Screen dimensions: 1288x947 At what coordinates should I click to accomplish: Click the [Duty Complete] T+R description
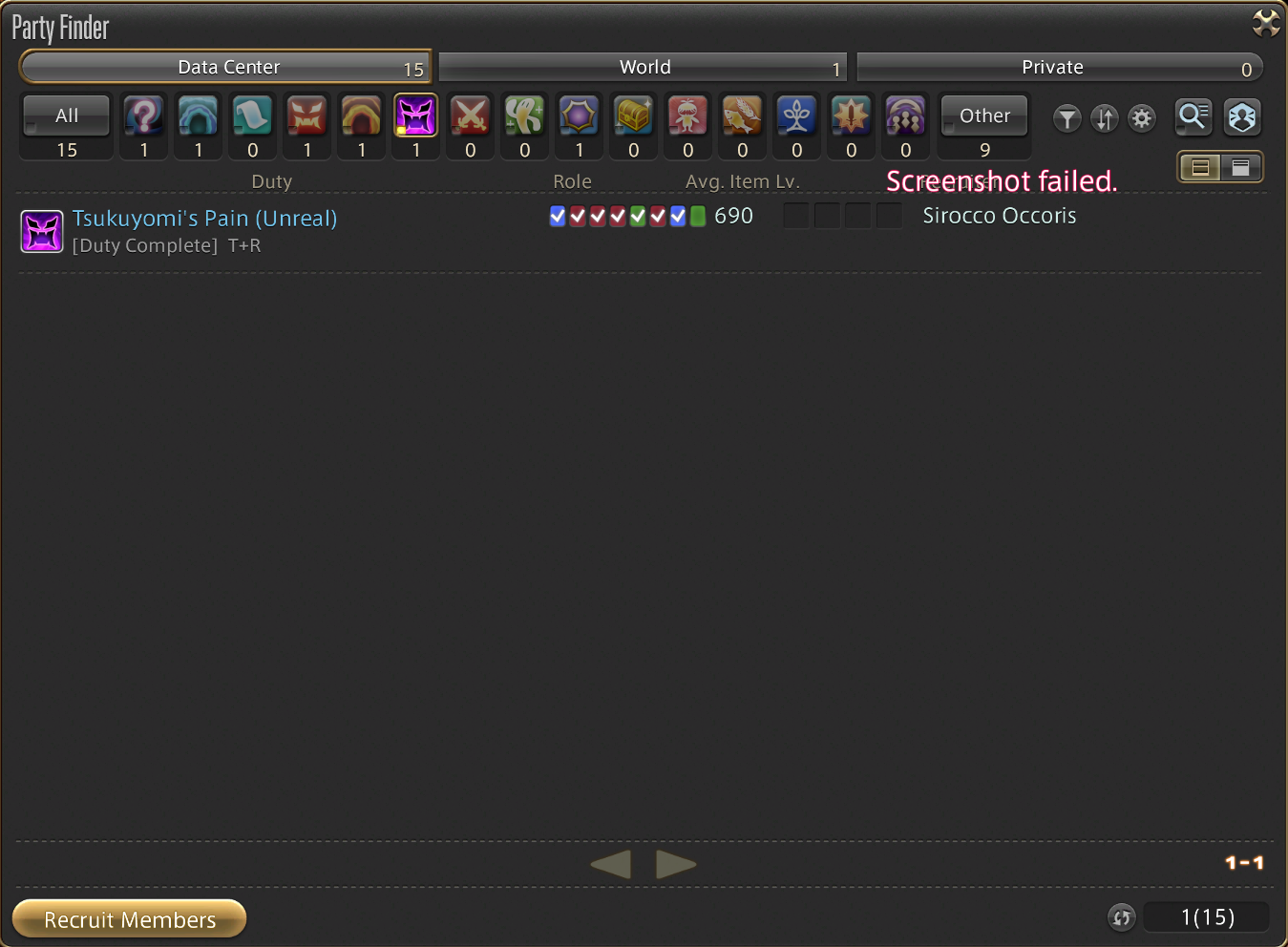point(167,246)
